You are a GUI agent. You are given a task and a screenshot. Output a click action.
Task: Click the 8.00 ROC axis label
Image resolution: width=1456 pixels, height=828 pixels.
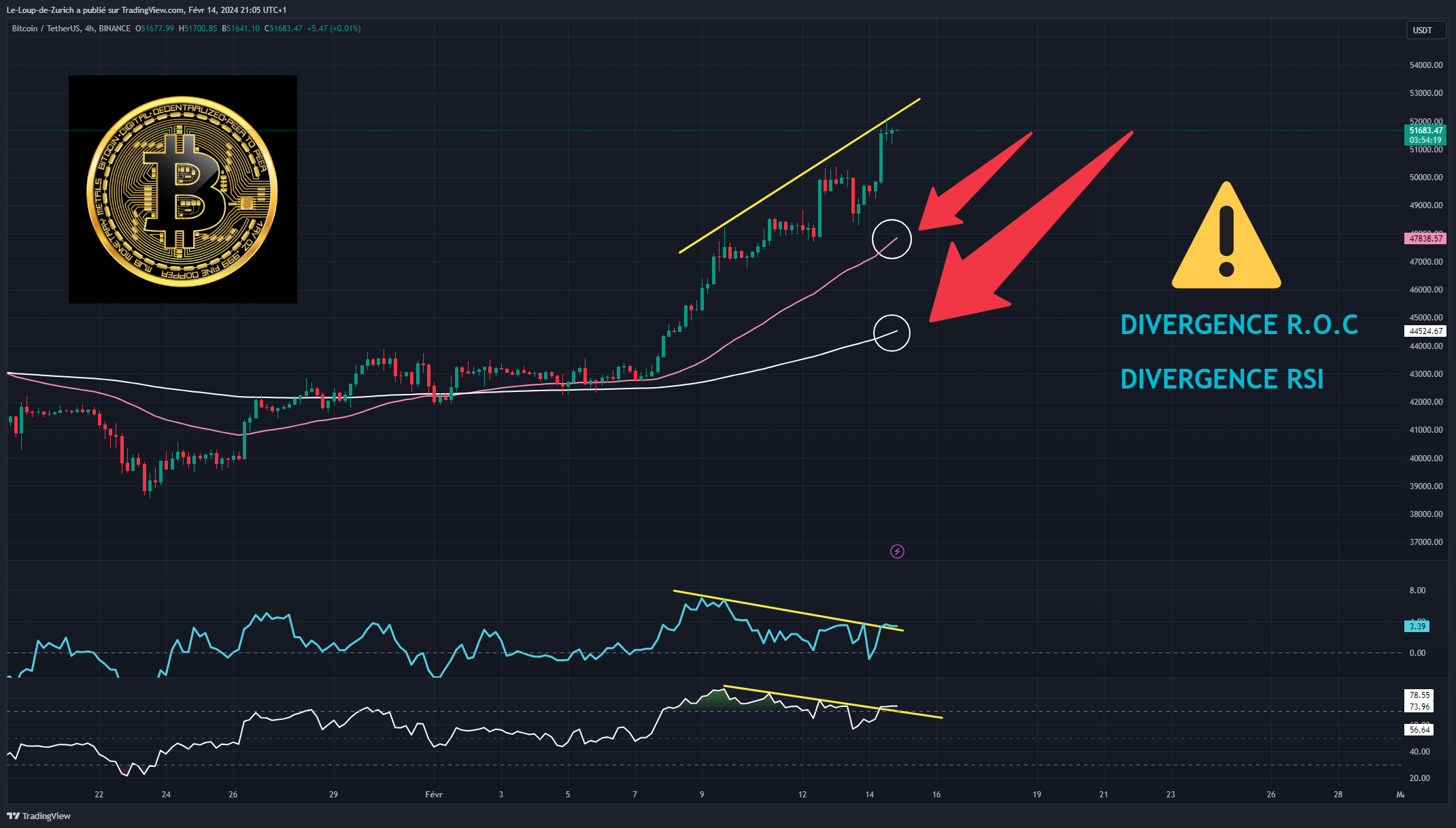[1417, 591]
